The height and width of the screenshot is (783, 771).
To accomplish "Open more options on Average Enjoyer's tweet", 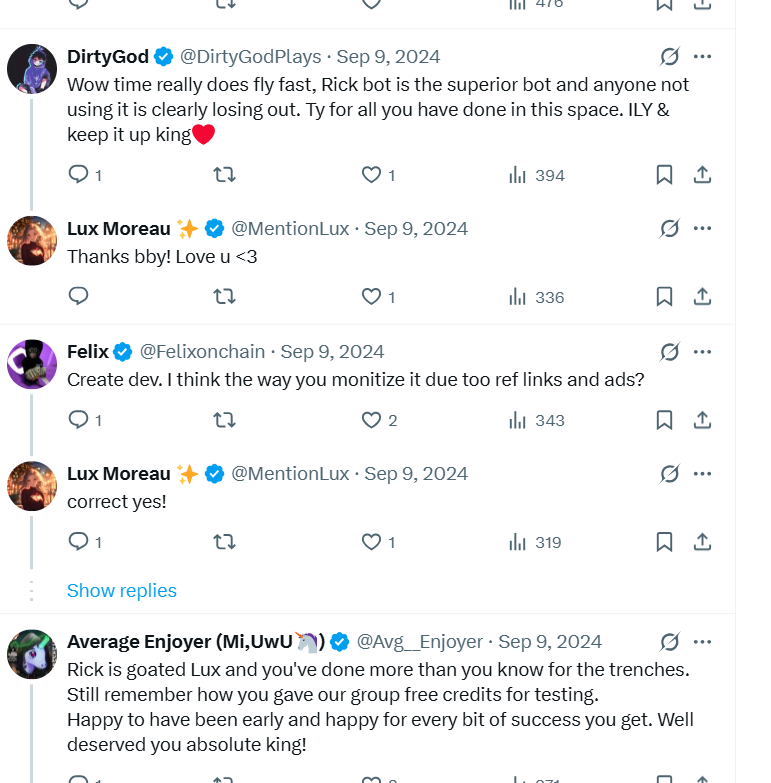I will pos(702,642).
